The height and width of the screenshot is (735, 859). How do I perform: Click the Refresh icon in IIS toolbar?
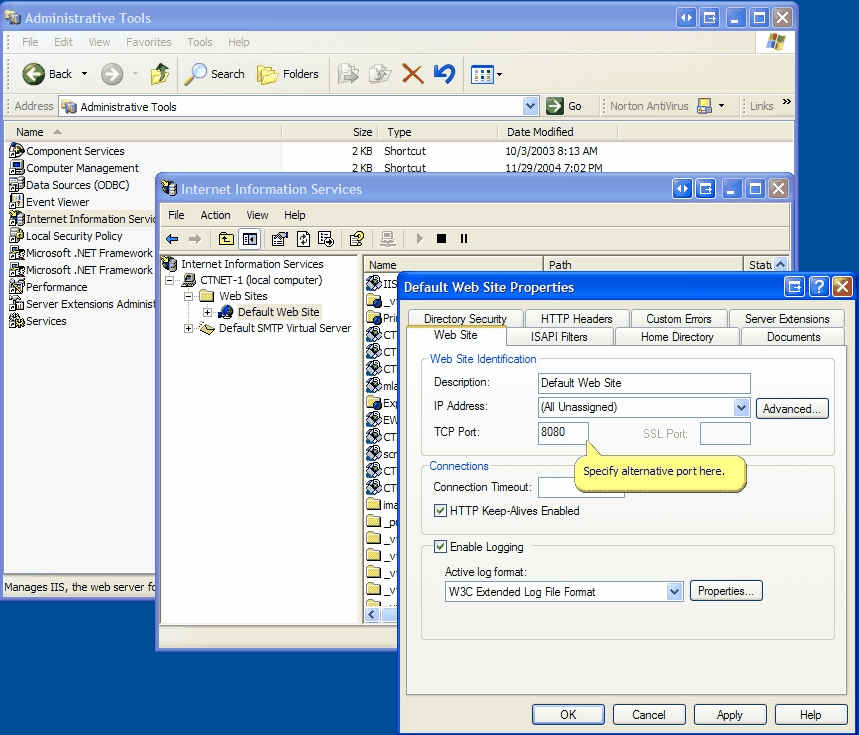pyautogui.click(x=303, y=239)
